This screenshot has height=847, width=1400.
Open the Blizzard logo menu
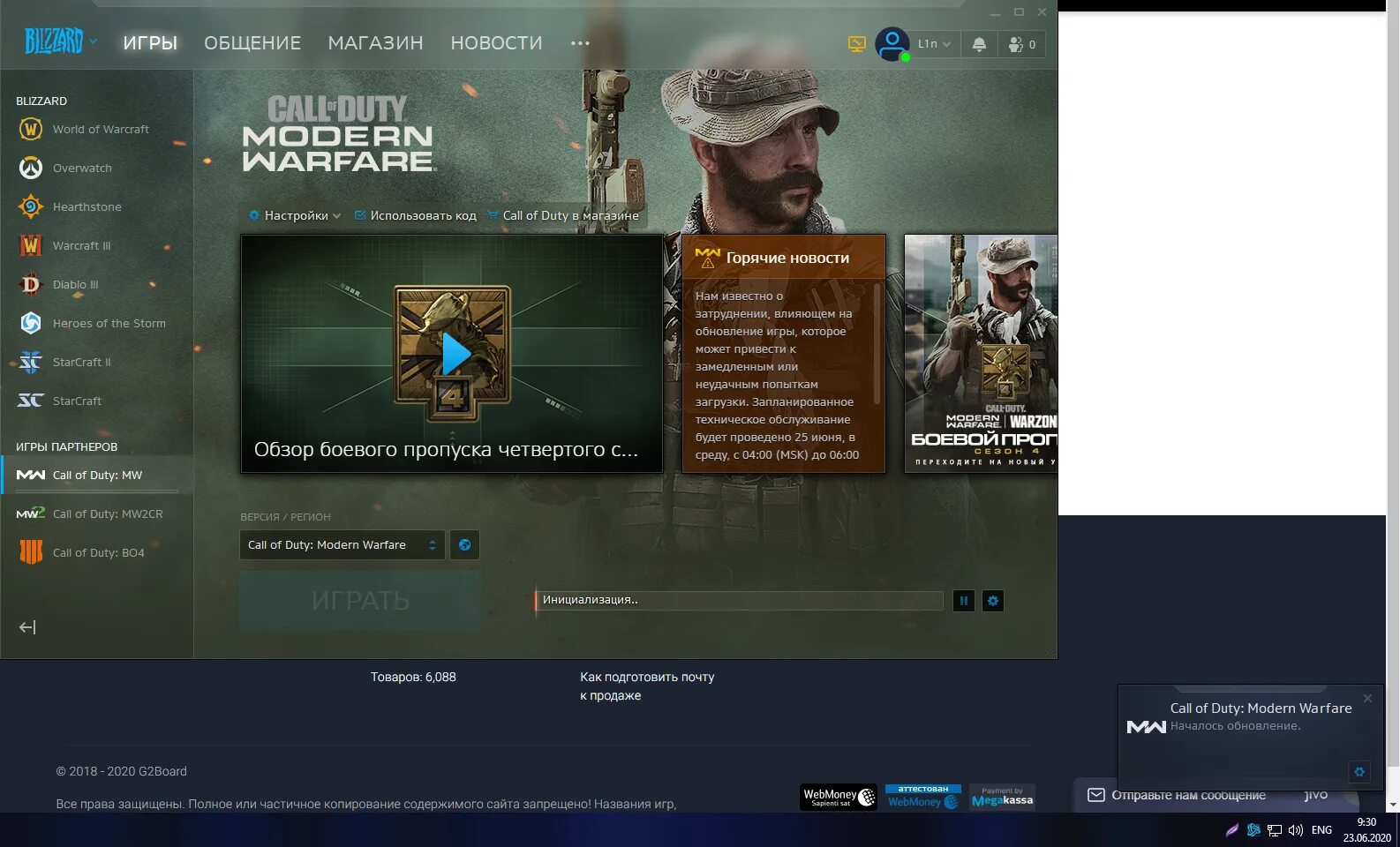click(60, 41)
